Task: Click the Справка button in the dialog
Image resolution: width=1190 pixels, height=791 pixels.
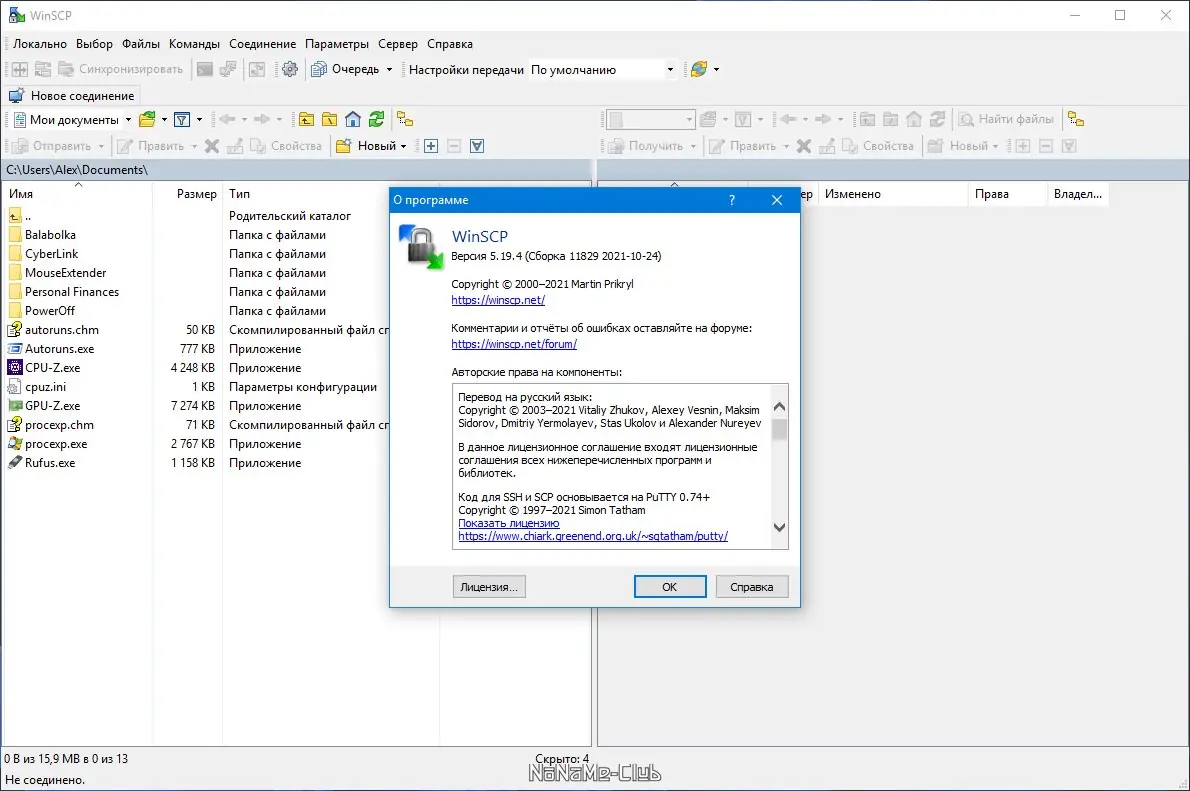Action: point(751,587)
